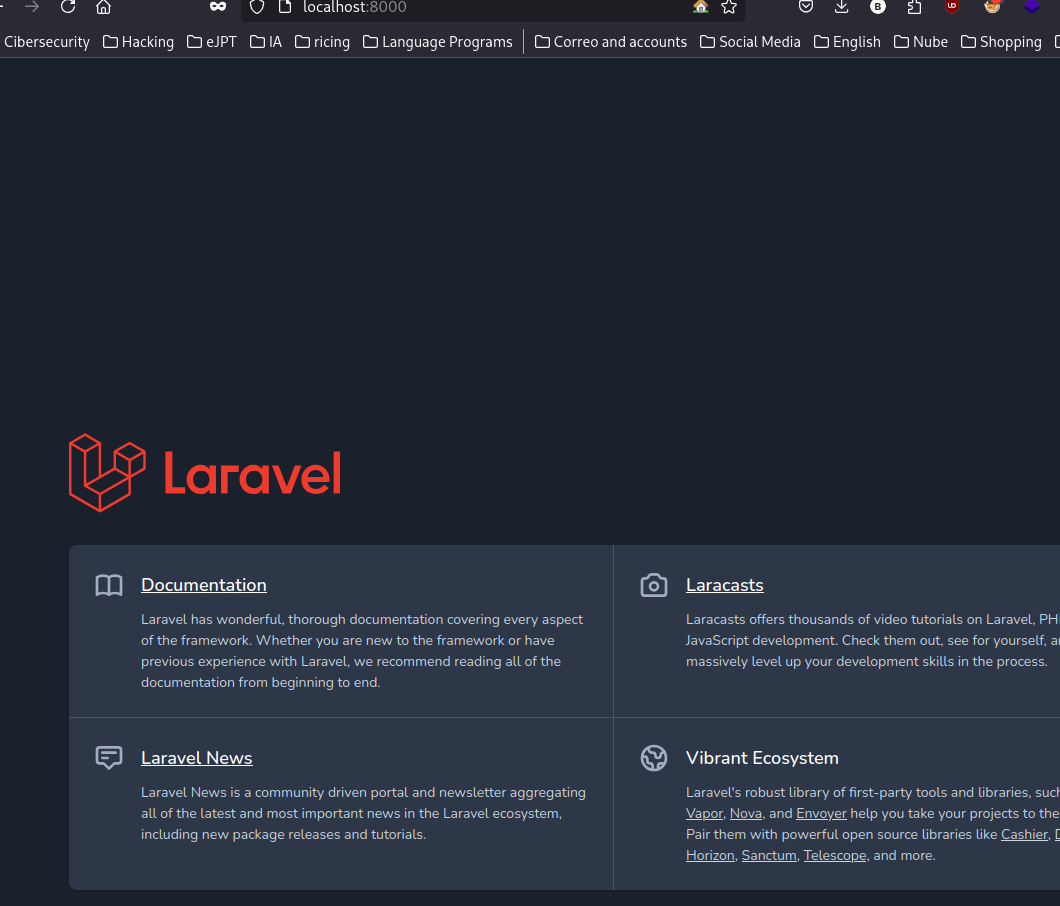Open the extensions puzzle piece icon

click(x=914, y=7)
